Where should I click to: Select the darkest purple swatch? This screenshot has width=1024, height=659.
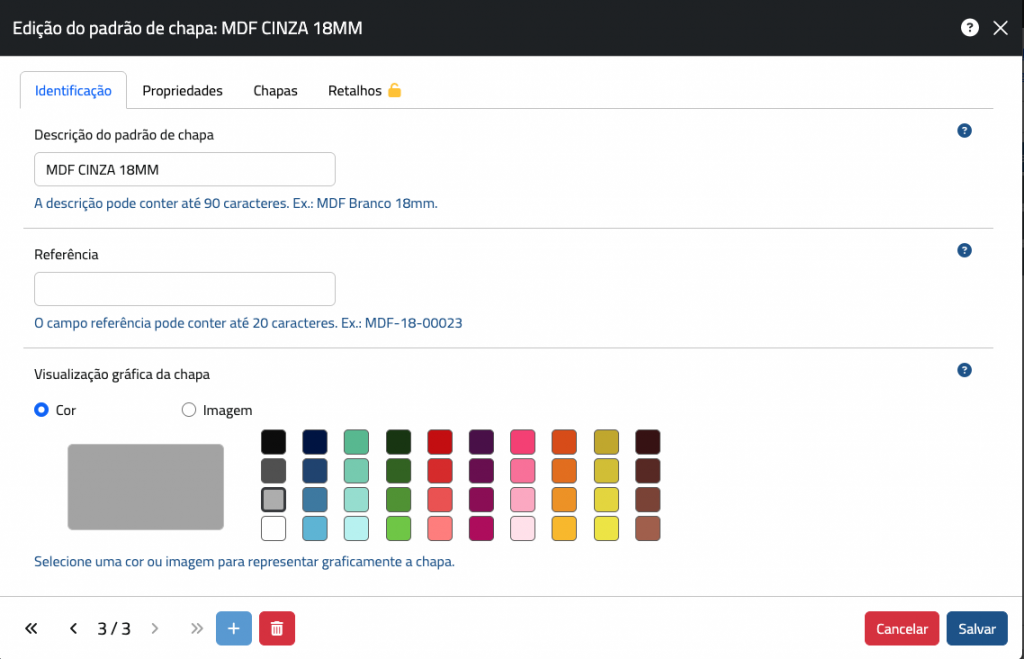(x=481, y=442)
